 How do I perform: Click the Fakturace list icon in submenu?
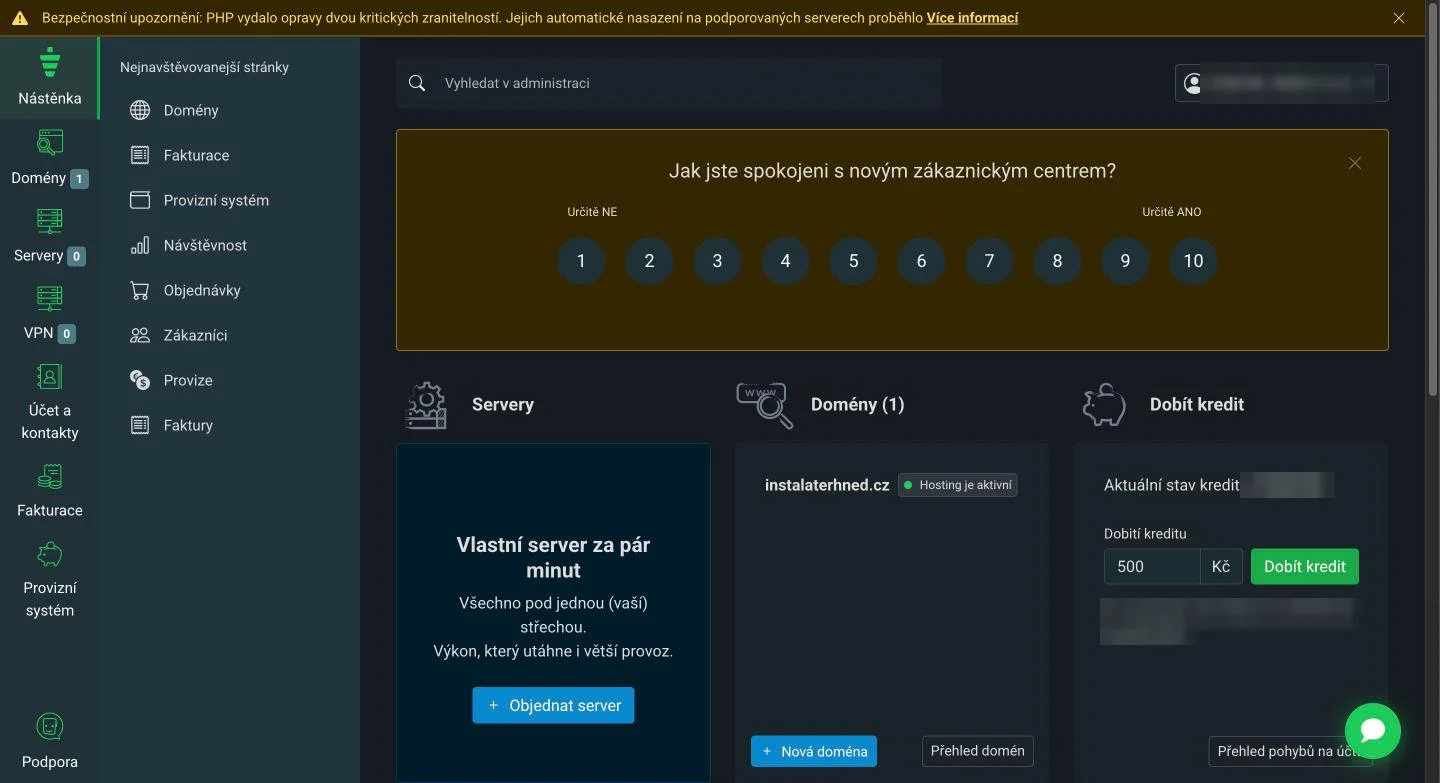[140, 155]
